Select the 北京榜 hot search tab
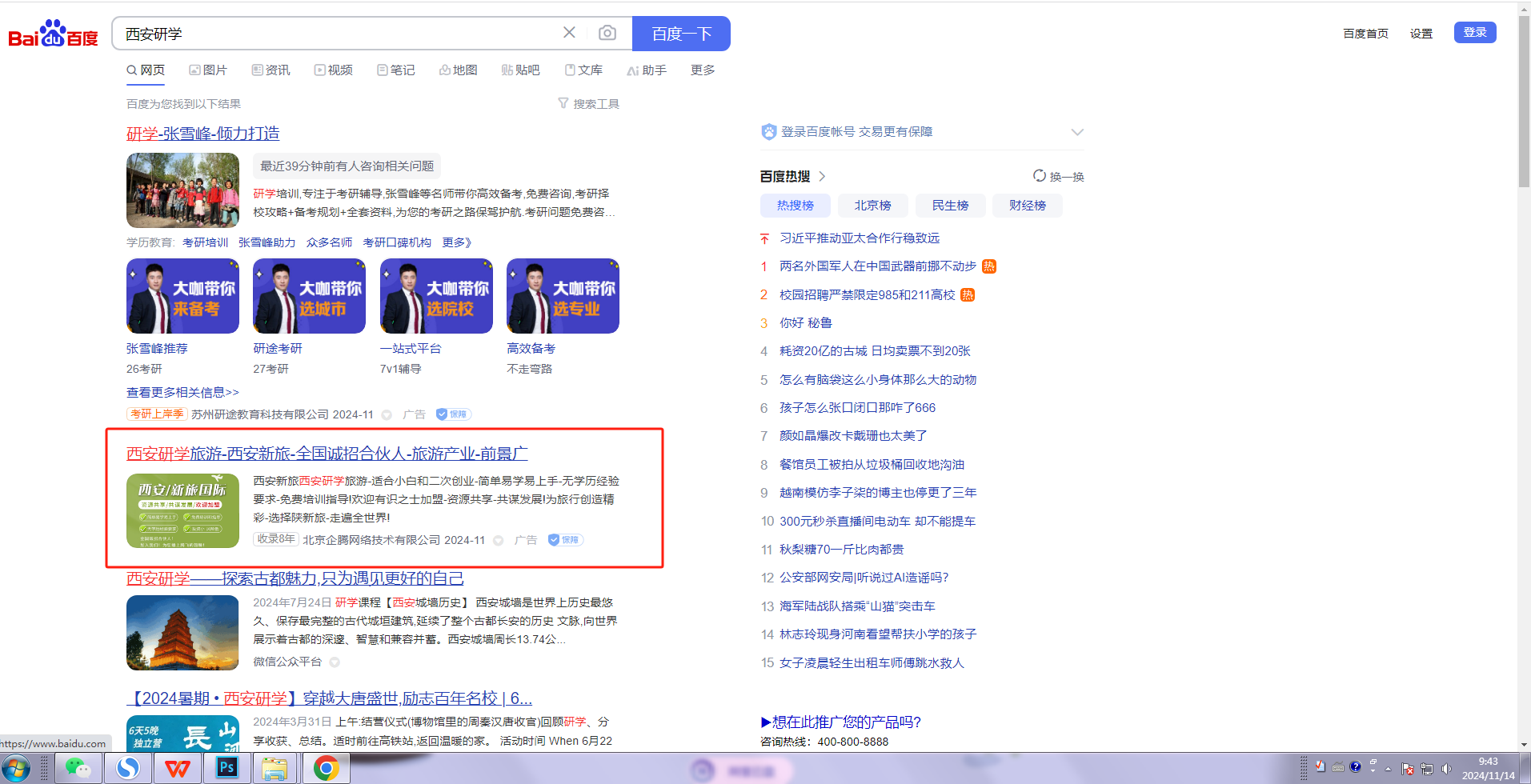 point(872,206)
